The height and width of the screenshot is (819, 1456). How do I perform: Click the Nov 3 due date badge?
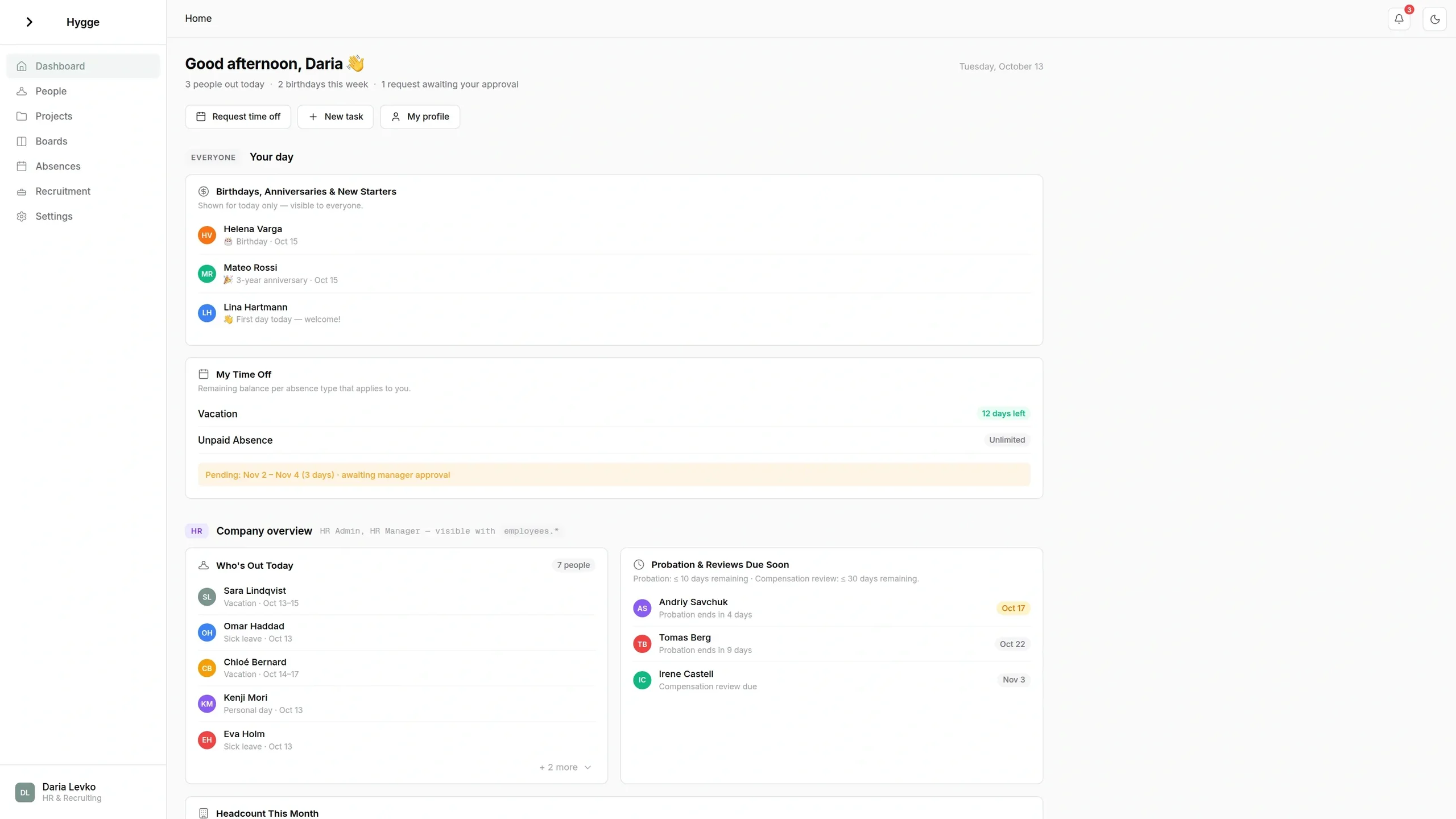1014,680
